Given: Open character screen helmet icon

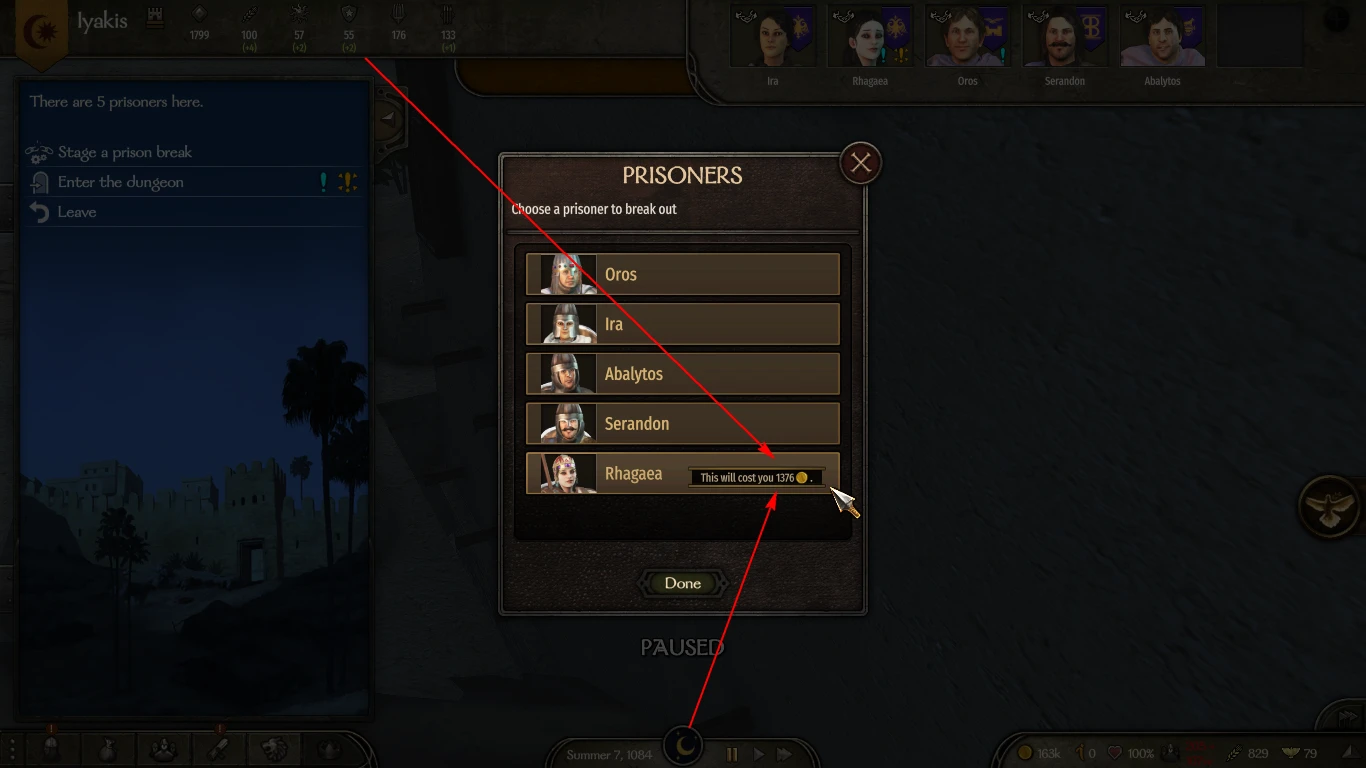Looking at the screenshot, I should point(53,748).
